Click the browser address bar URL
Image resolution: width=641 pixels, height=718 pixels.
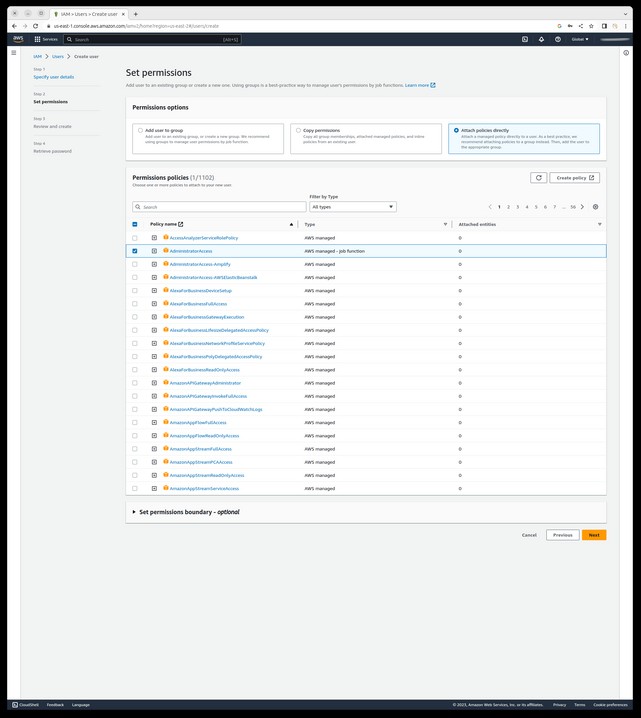136,26
